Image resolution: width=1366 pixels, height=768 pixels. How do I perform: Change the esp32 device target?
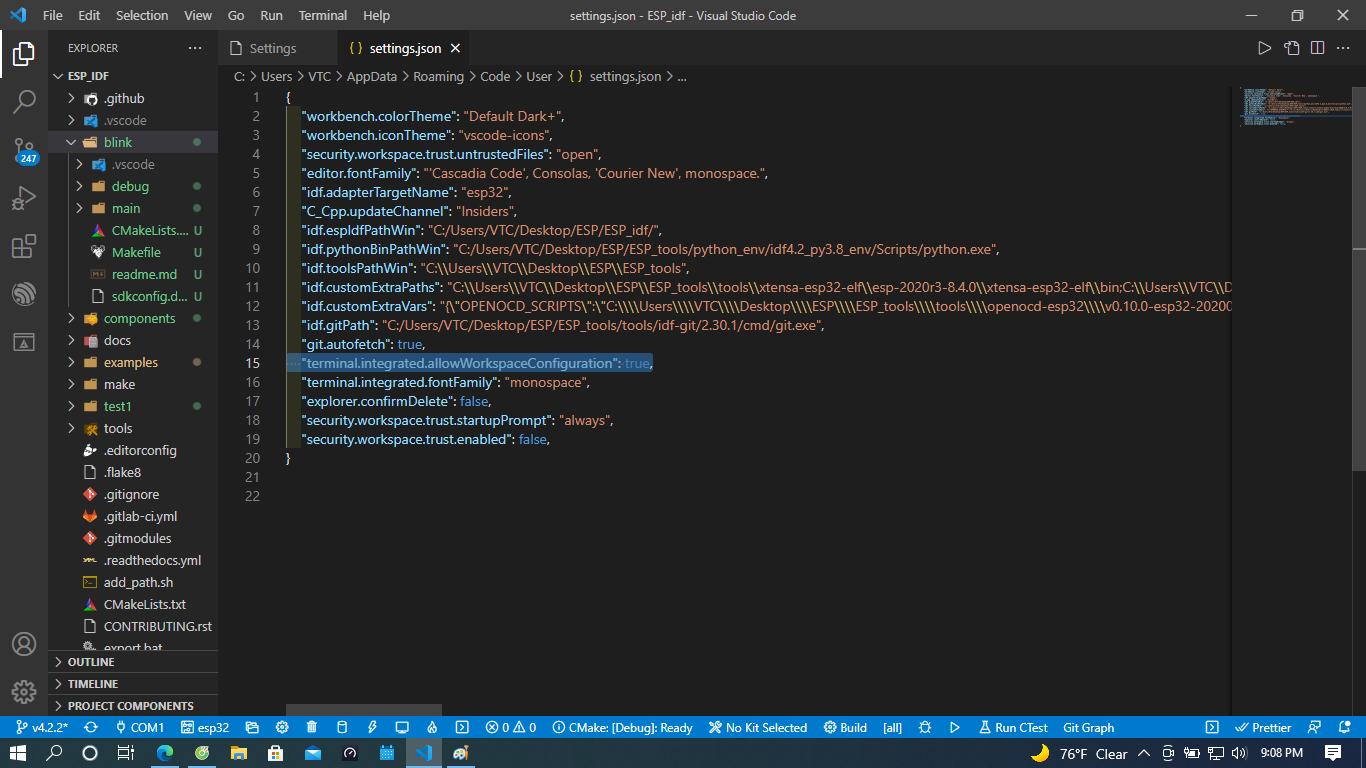[x=205, y=727]
